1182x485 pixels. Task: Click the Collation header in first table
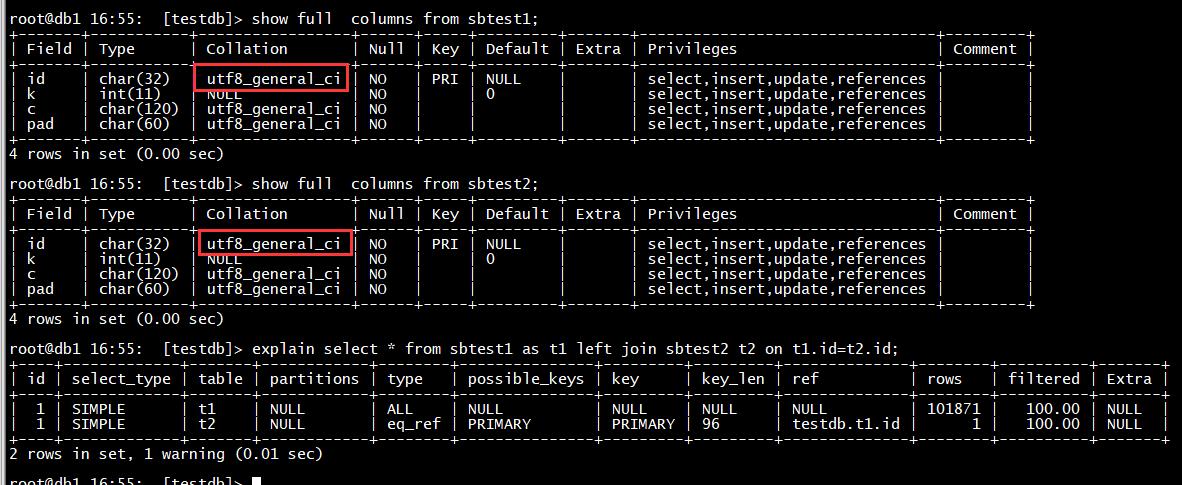click(247, 49)
